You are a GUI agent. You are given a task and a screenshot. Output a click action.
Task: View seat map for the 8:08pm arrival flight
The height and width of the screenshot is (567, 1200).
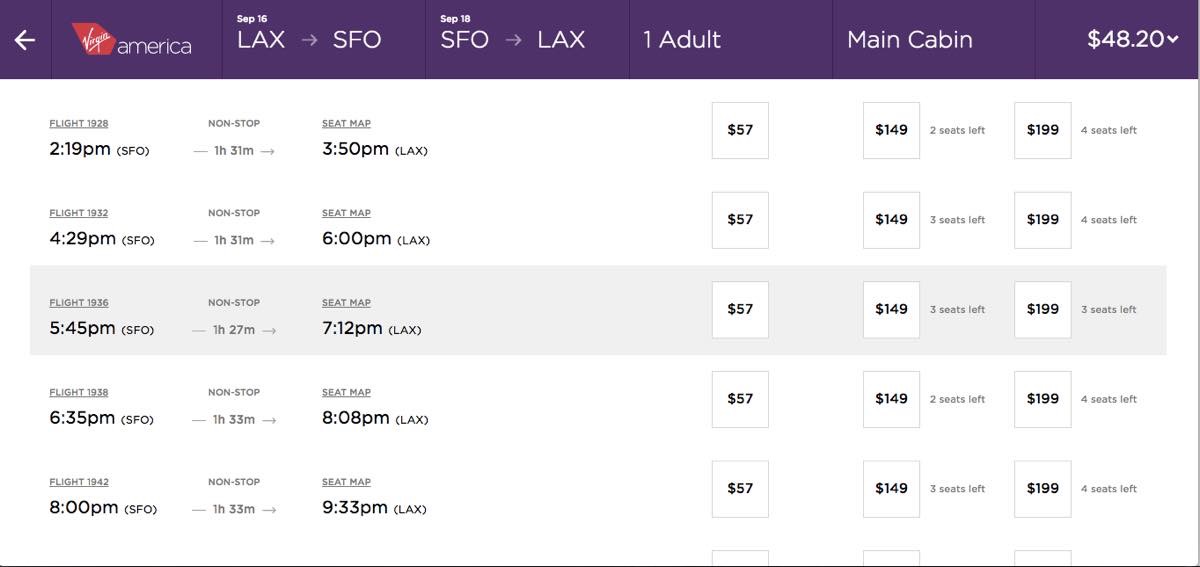(346, 393)
